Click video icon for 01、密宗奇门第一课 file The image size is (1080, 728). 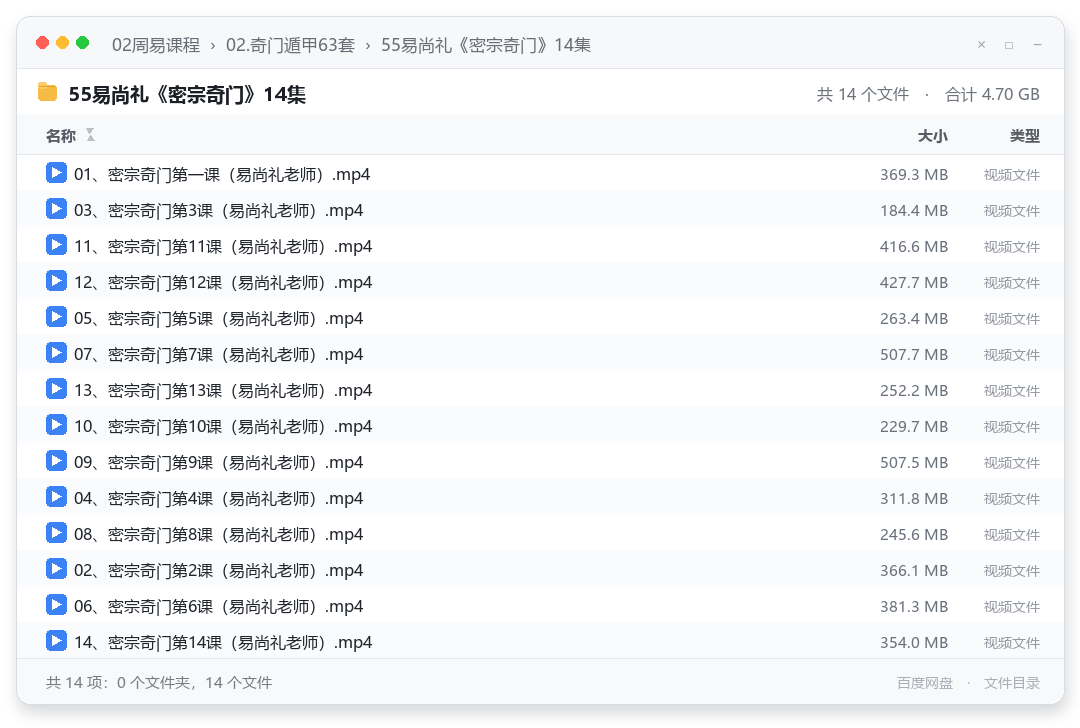click(56, 173)
